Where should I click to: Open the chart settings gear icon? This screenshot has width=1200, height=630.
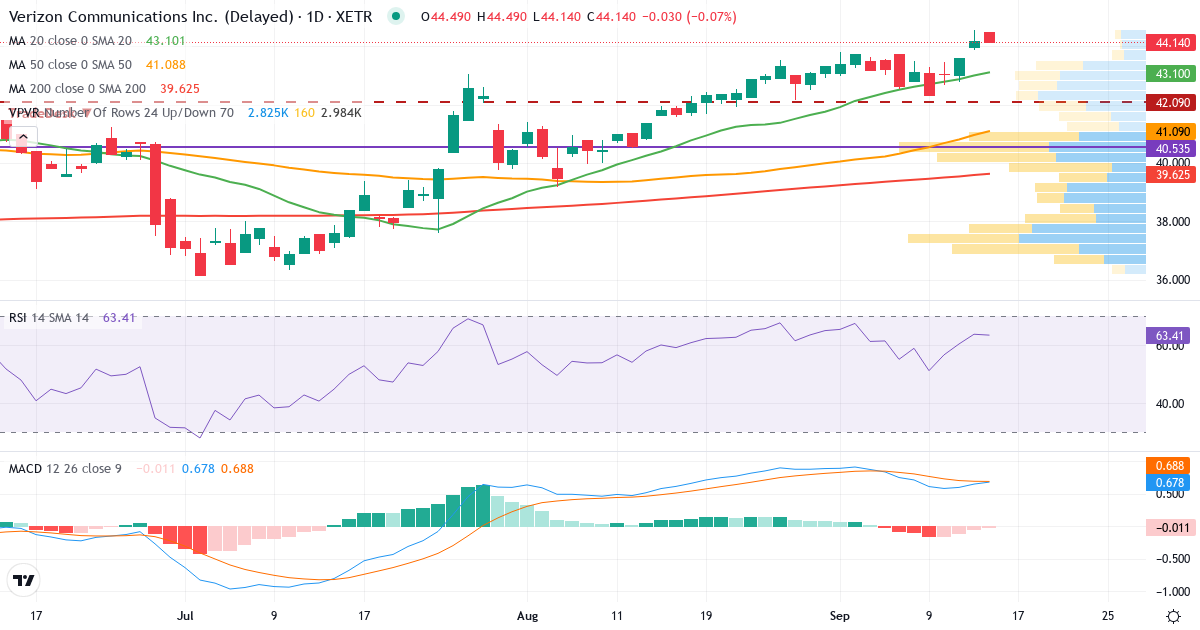(1172, 616)
